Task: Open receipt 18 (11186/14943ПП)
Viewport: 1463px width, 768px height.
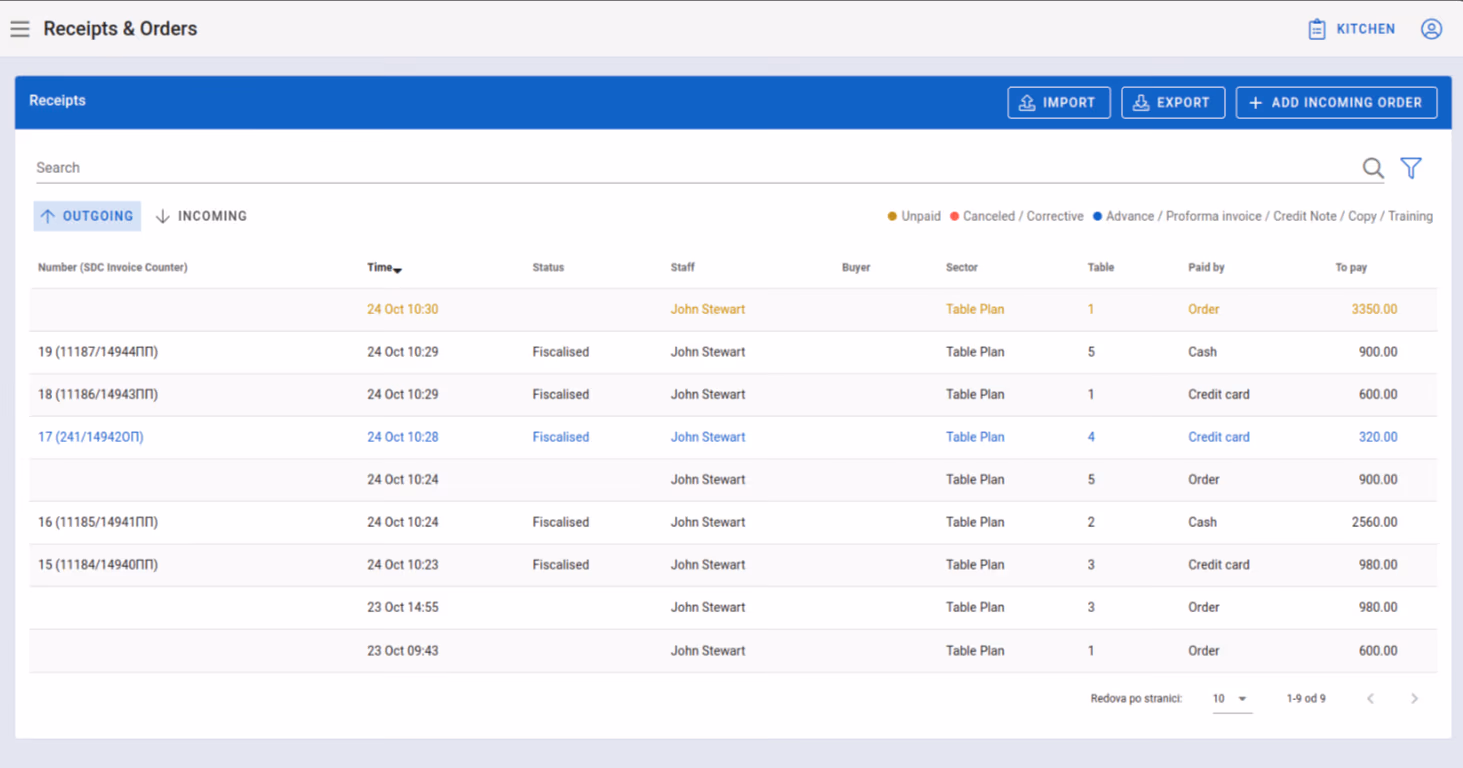Action: click(x=733, y=395)
